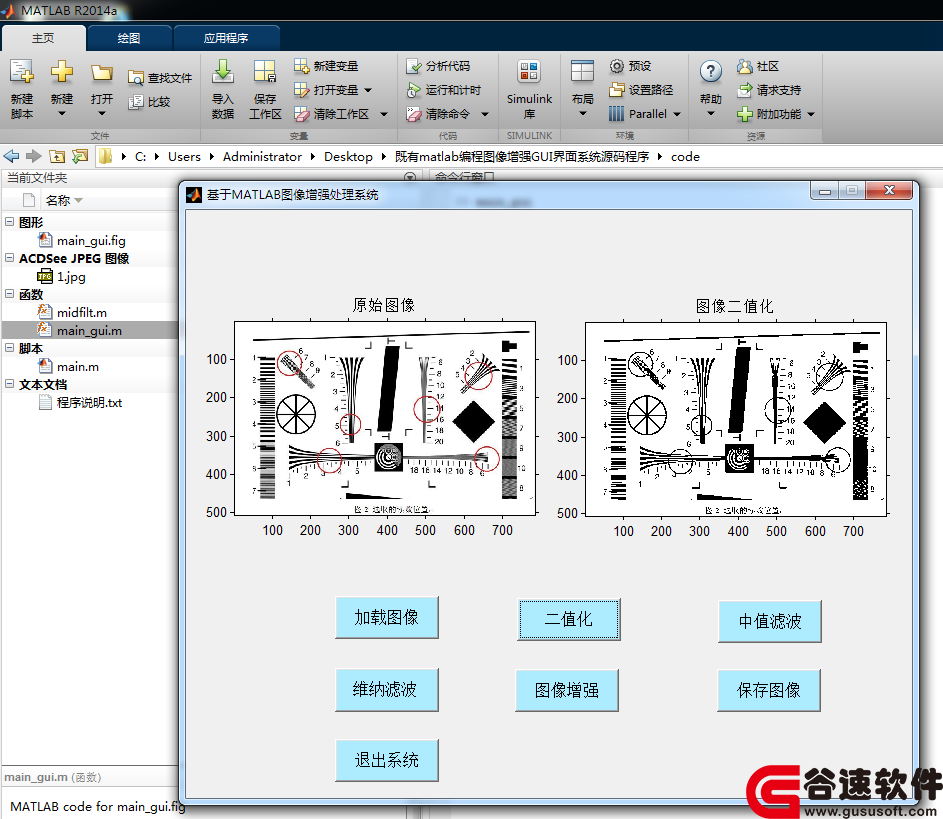943x819 pixels.
Task: Click Analyze Code (分析代码)
Action: pos(438,66)
